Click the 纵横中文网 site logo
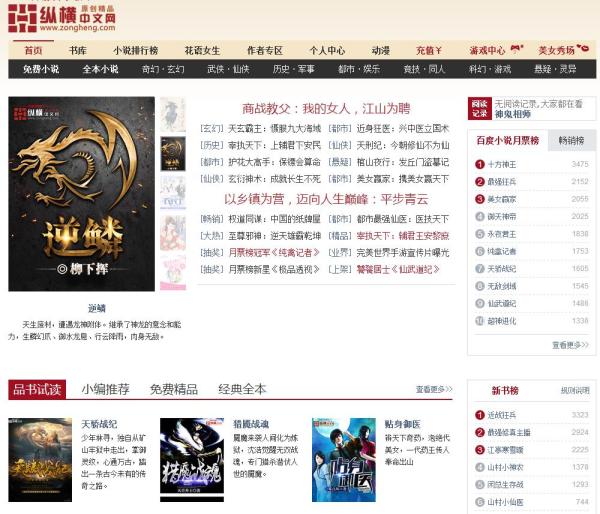Screen dimensions: 600x514 62,18
